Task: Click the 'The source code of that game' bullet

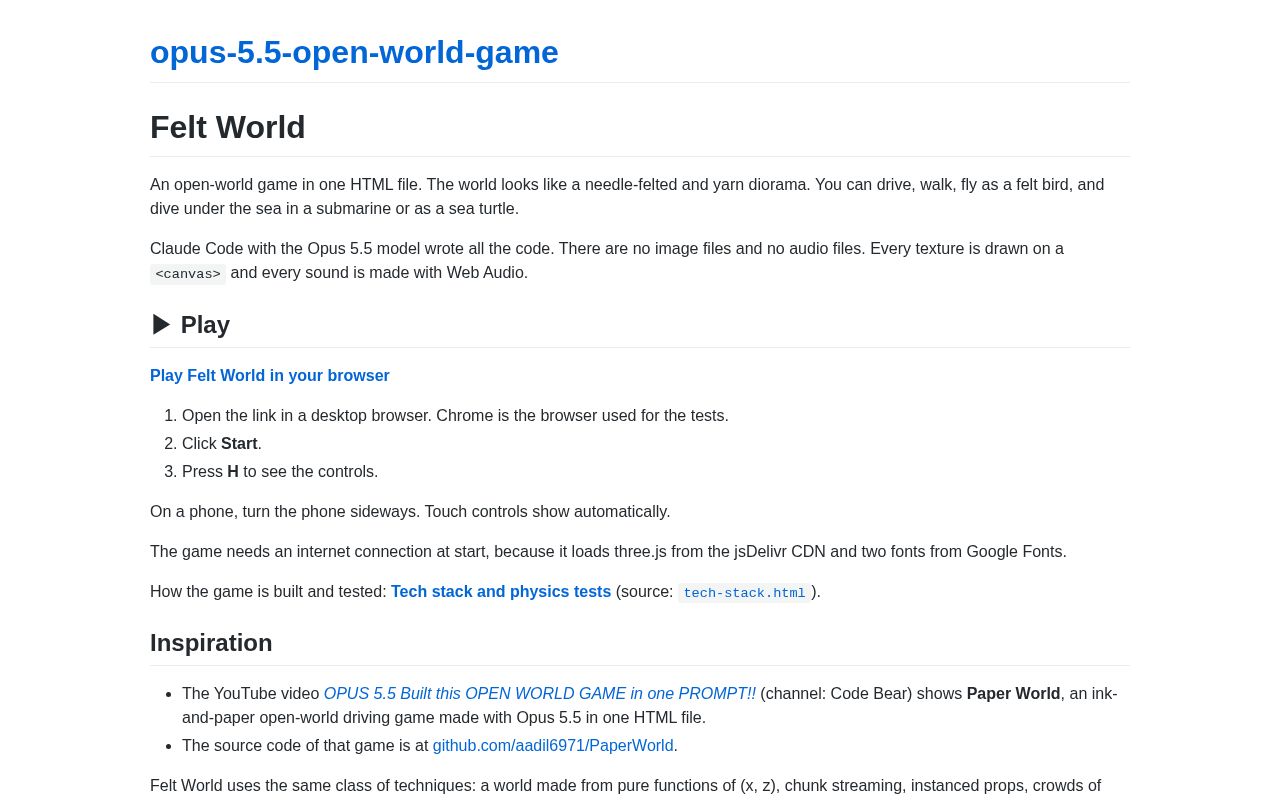Action: pos(430,746)
